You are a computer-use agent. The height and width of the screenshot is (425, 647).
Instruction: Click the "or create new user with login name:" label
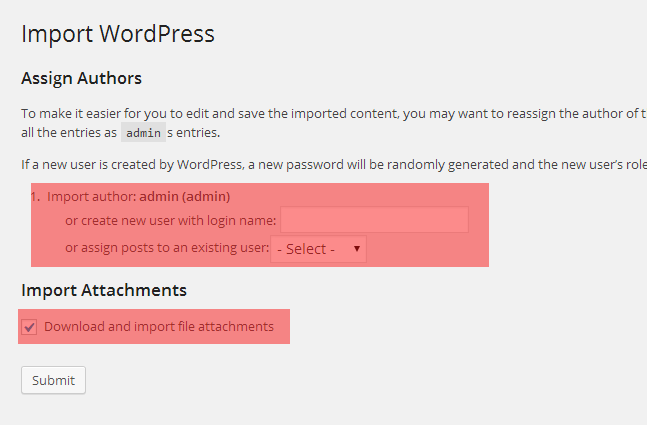170,221
